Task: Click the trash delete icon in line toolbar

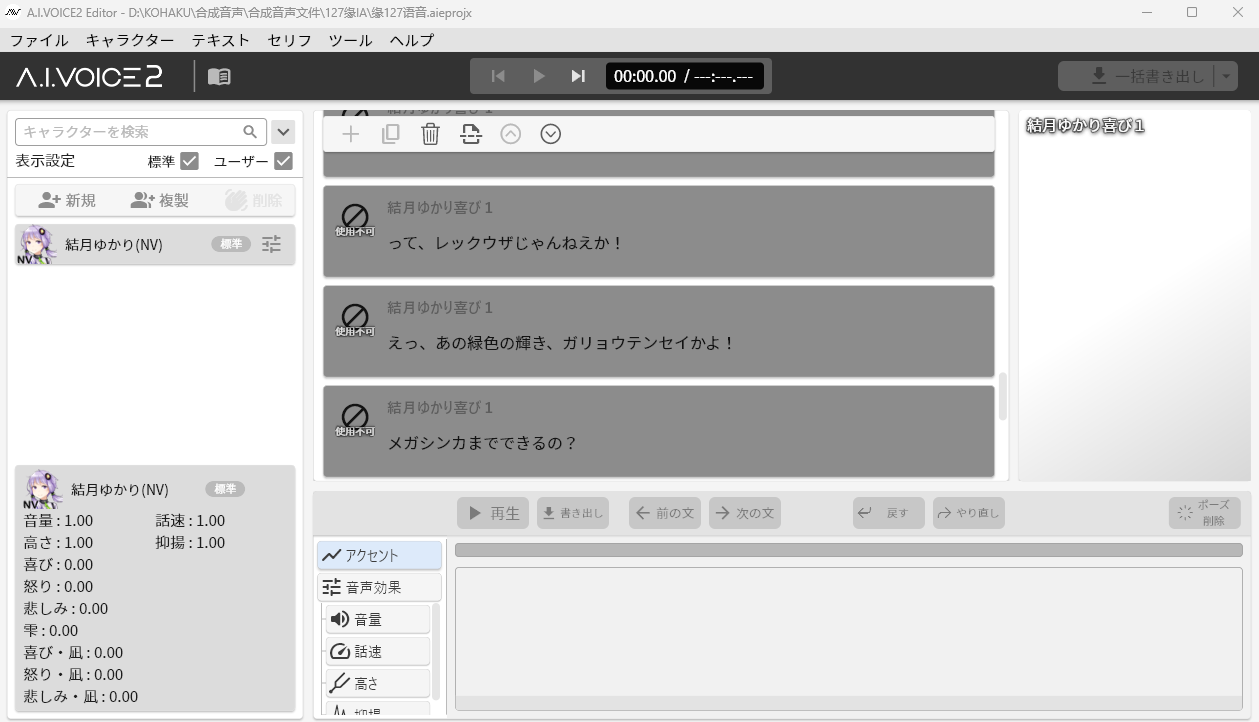Action: point(430,134)
